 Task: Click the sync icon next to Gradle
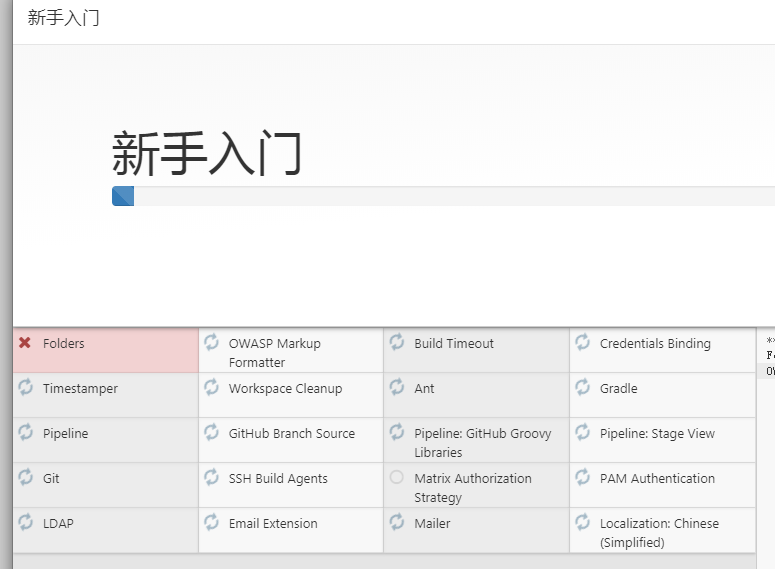point(582,388)
